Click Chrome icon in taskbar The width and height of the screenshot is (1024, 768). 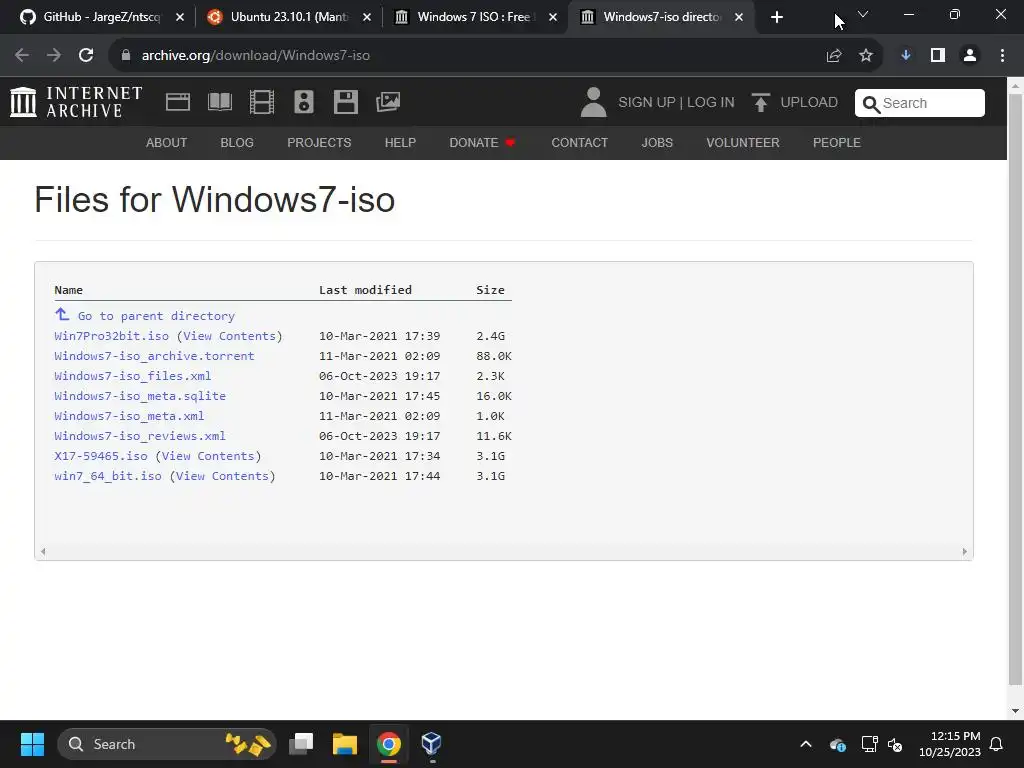tap(389, 744)
